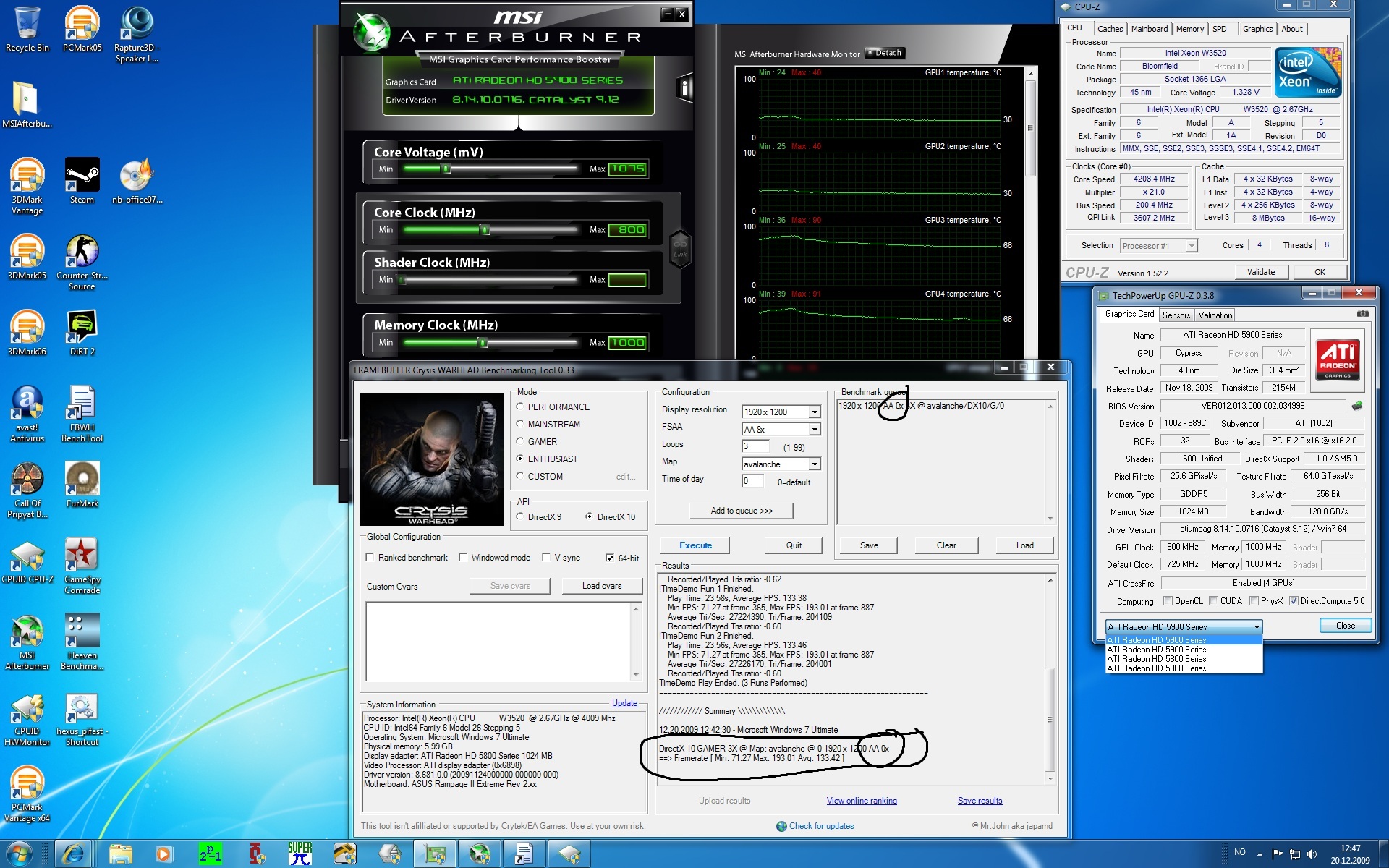Click the Time of day input field
This screenshot has width=1389, height=868.
[752, 481]
